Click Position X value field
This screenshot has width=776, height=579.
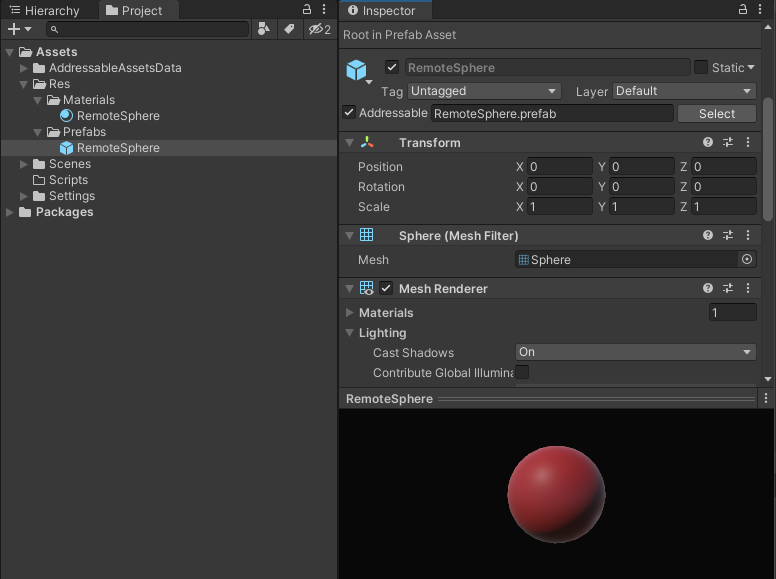tap(560, 167)
